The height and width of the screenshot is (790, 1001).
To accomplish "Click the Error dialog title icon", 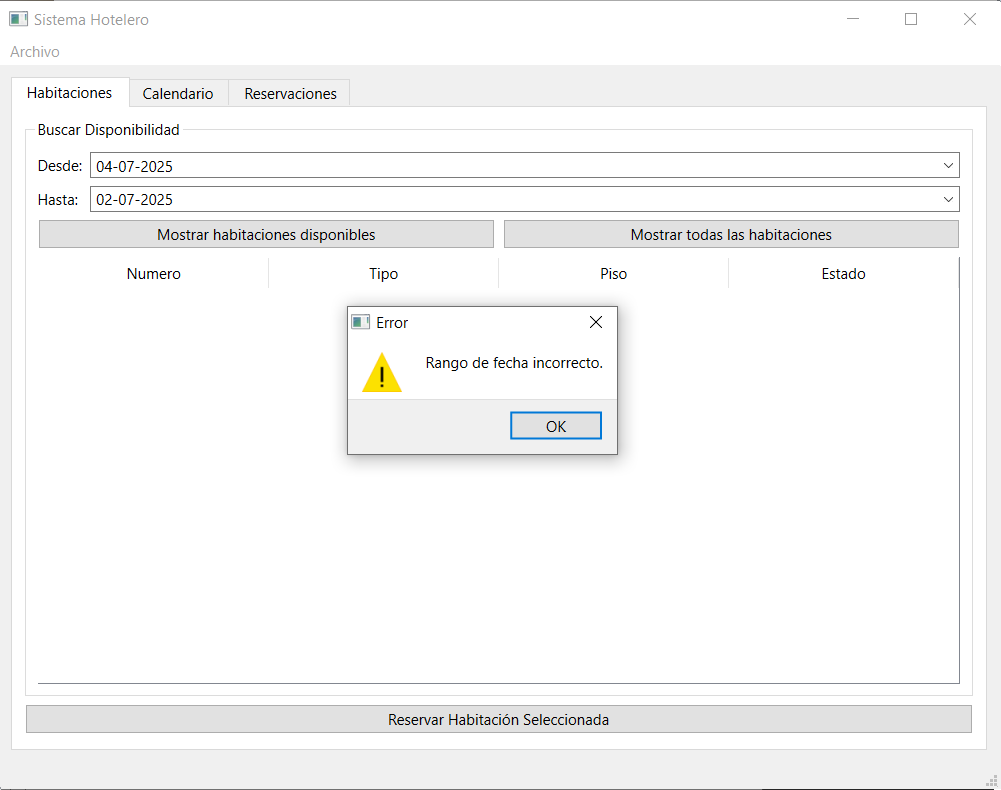I will point(361,323).
